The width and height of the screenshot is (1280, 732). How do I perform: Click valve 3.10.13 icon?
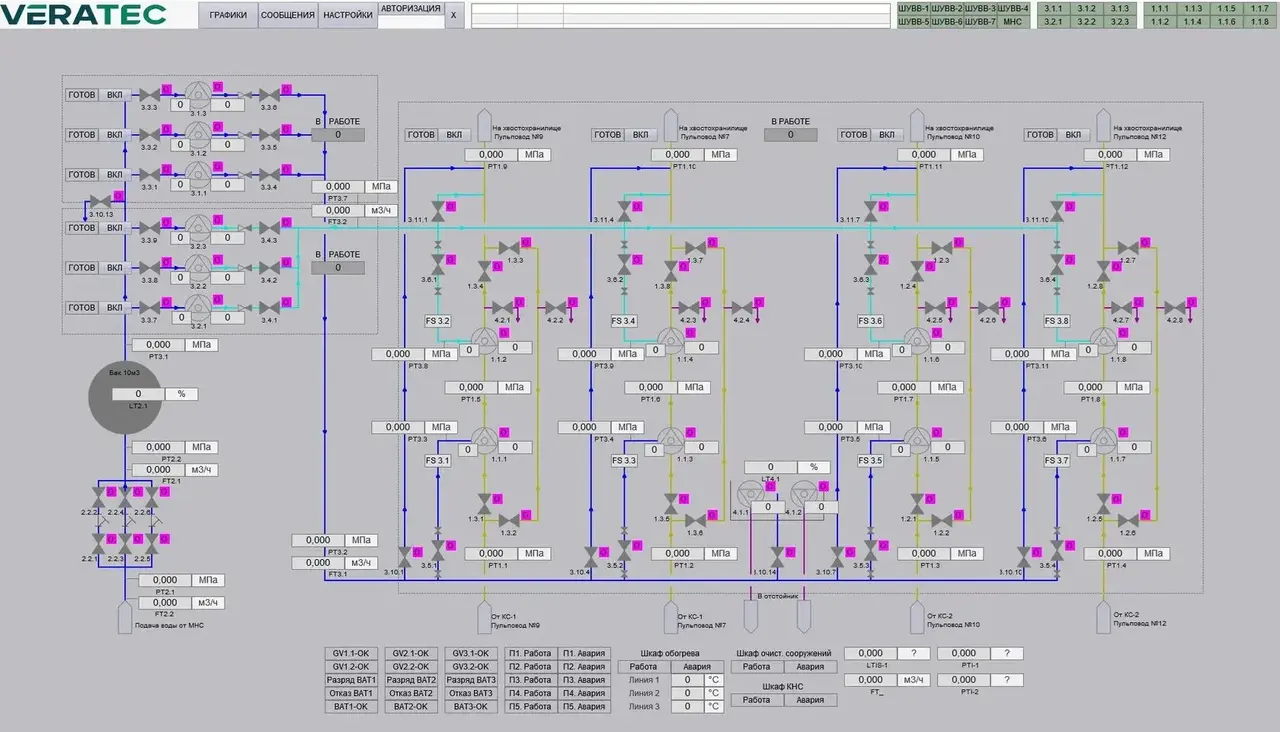[100, 202]
